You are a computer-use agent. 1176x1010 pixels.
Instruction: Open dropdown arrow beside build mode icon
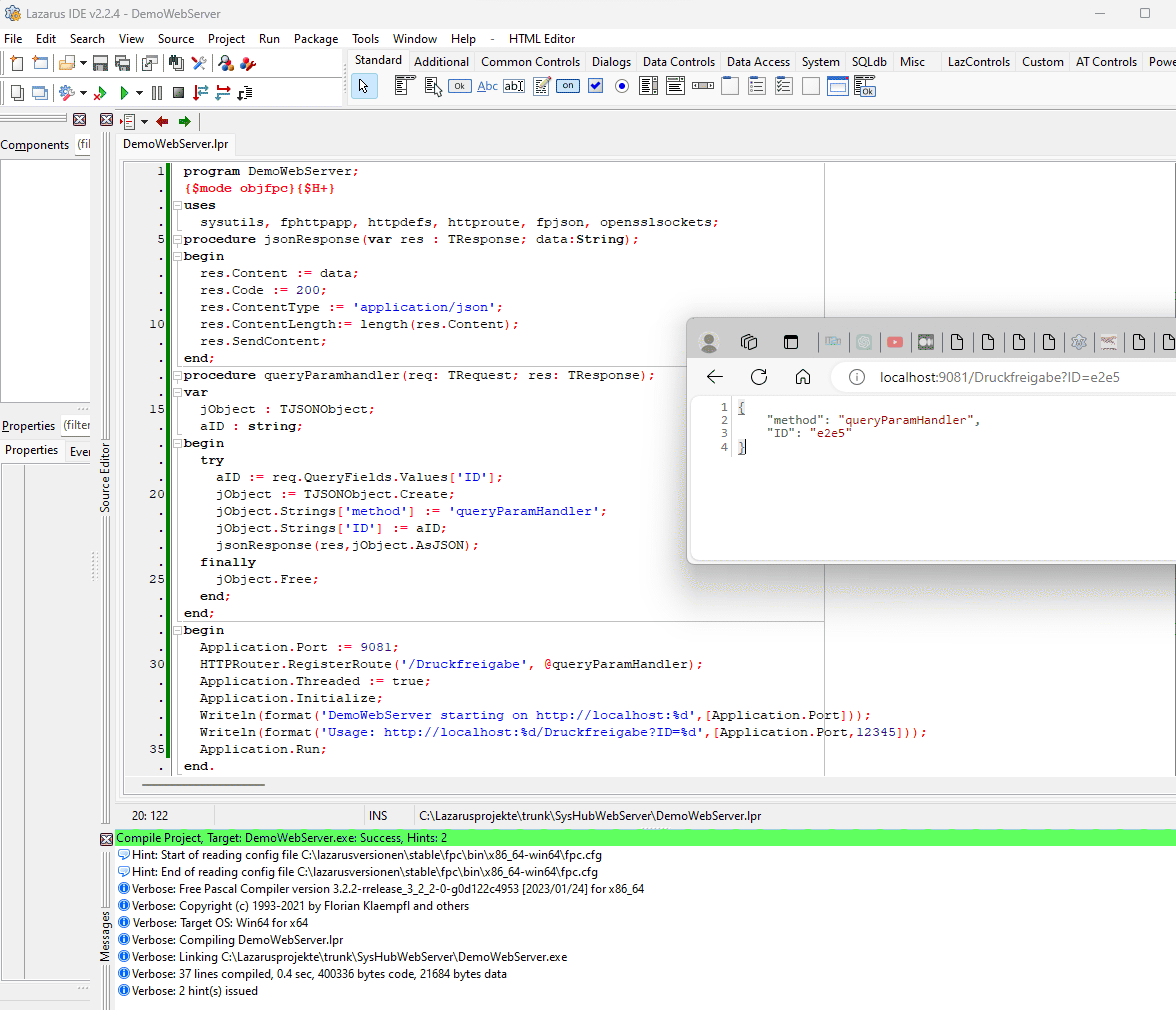tap(83, 93)
